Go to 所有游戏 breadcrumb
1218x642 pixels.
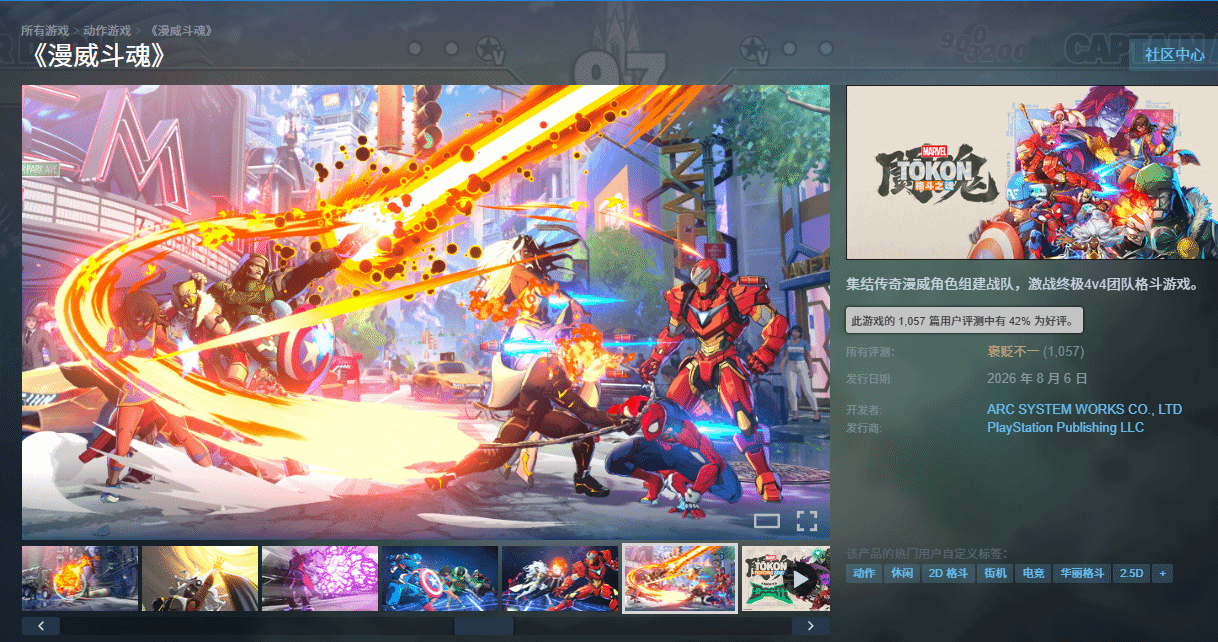click(x=46, y=31)
